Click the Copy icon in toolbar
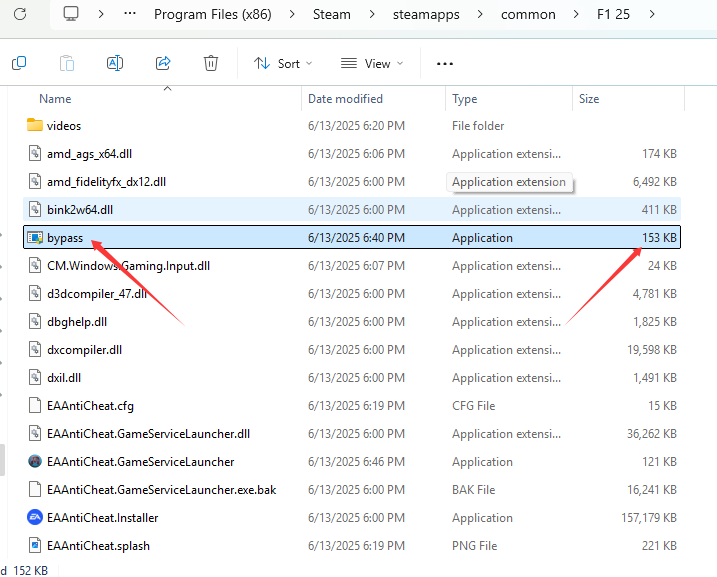717x577 pixels. tap(19, 63)
